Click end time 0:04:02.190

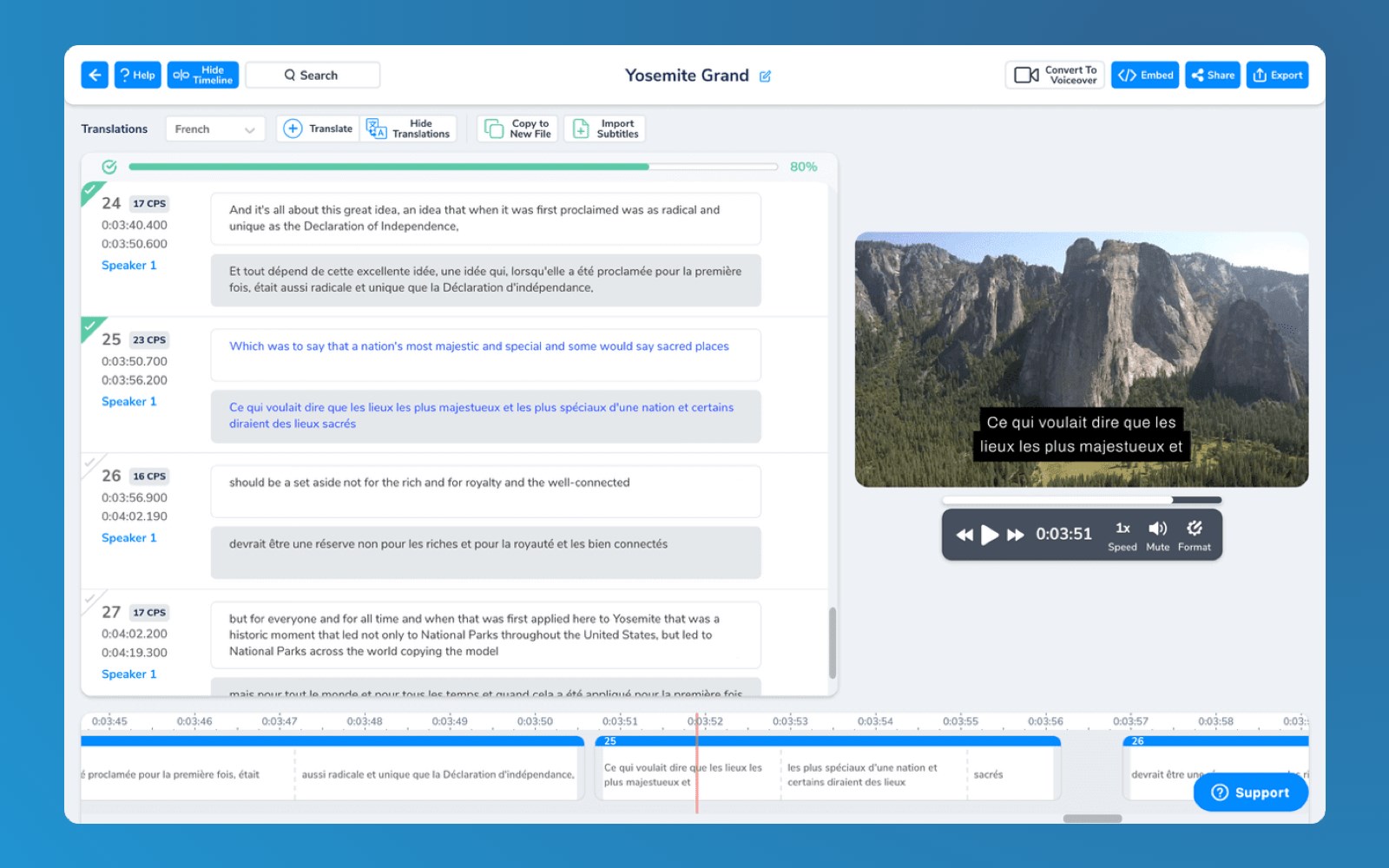pos(135,516)
